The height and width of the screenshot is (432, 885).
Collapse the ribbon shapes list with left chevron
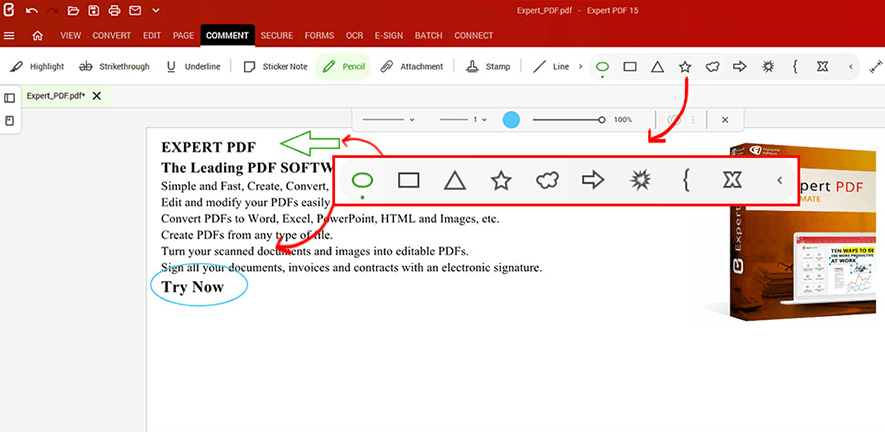click(x=851, y=67)
